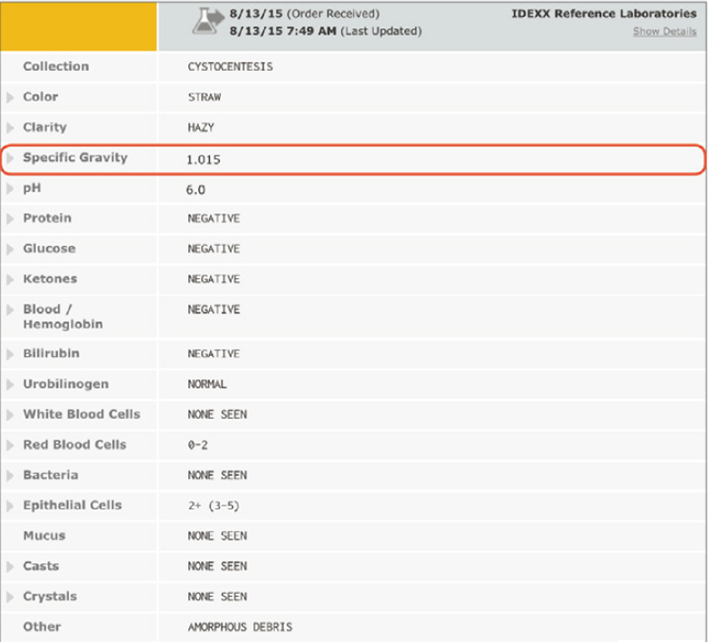Expand the Specific Gravity row arrow
Viewport: 711px width, 642px height.
(10, 158)
